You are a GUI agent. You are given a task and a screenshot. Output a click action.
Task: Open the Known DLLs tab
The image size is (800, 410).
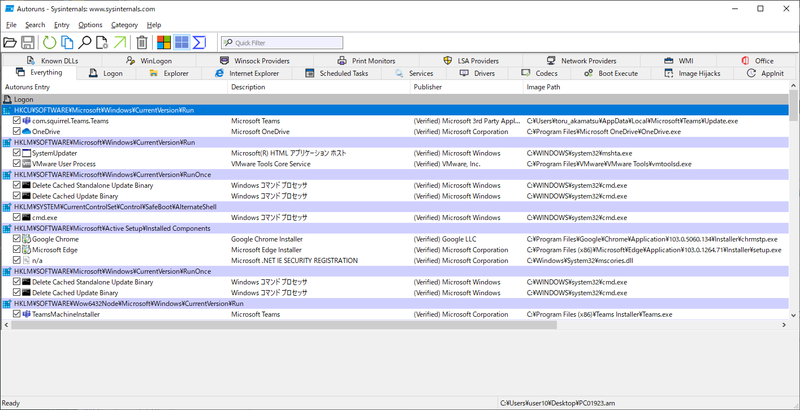pyautogui.click(x=53, y=61)
